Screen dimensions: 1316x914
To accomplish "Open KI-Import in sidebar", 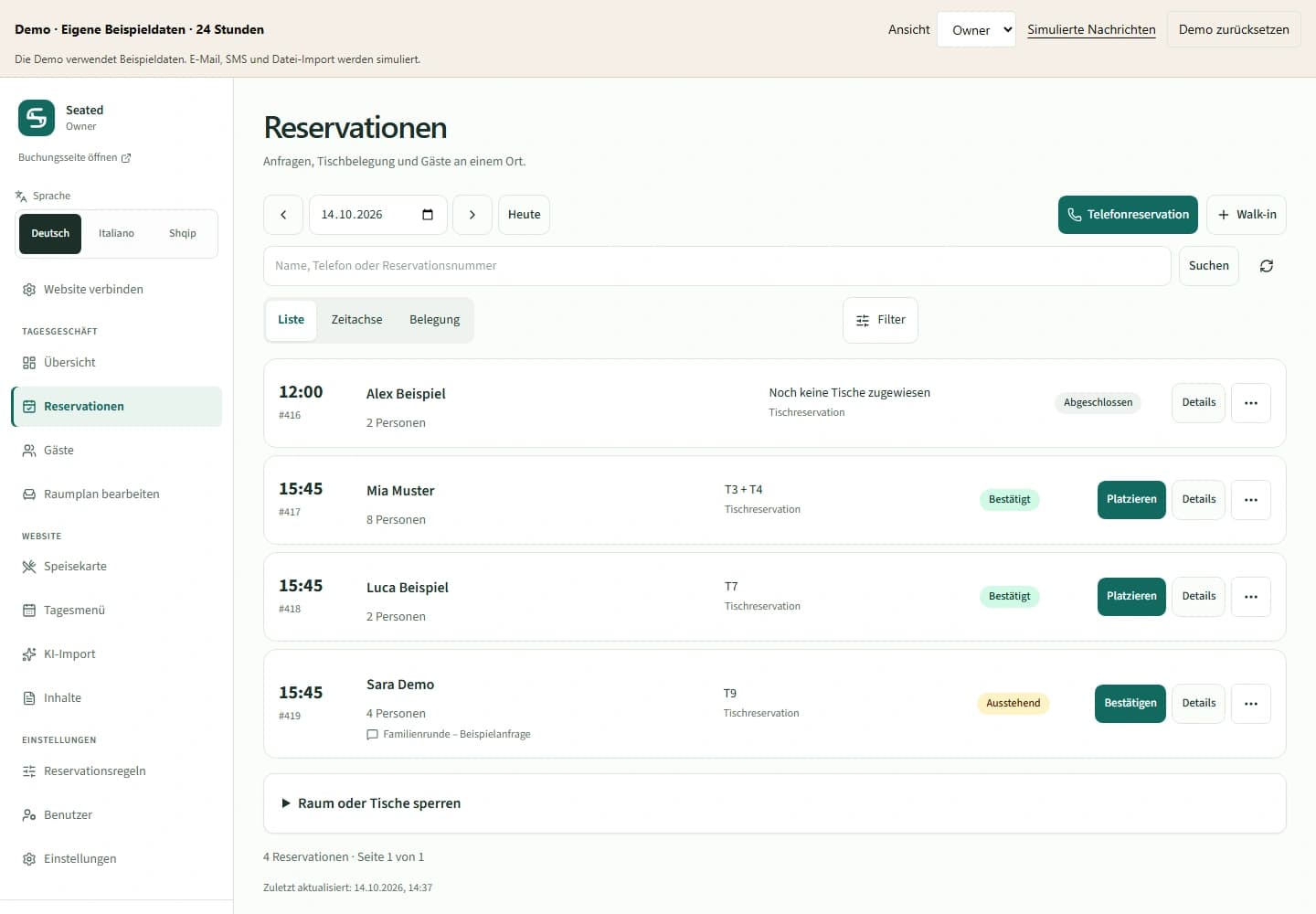I will 116,654.
